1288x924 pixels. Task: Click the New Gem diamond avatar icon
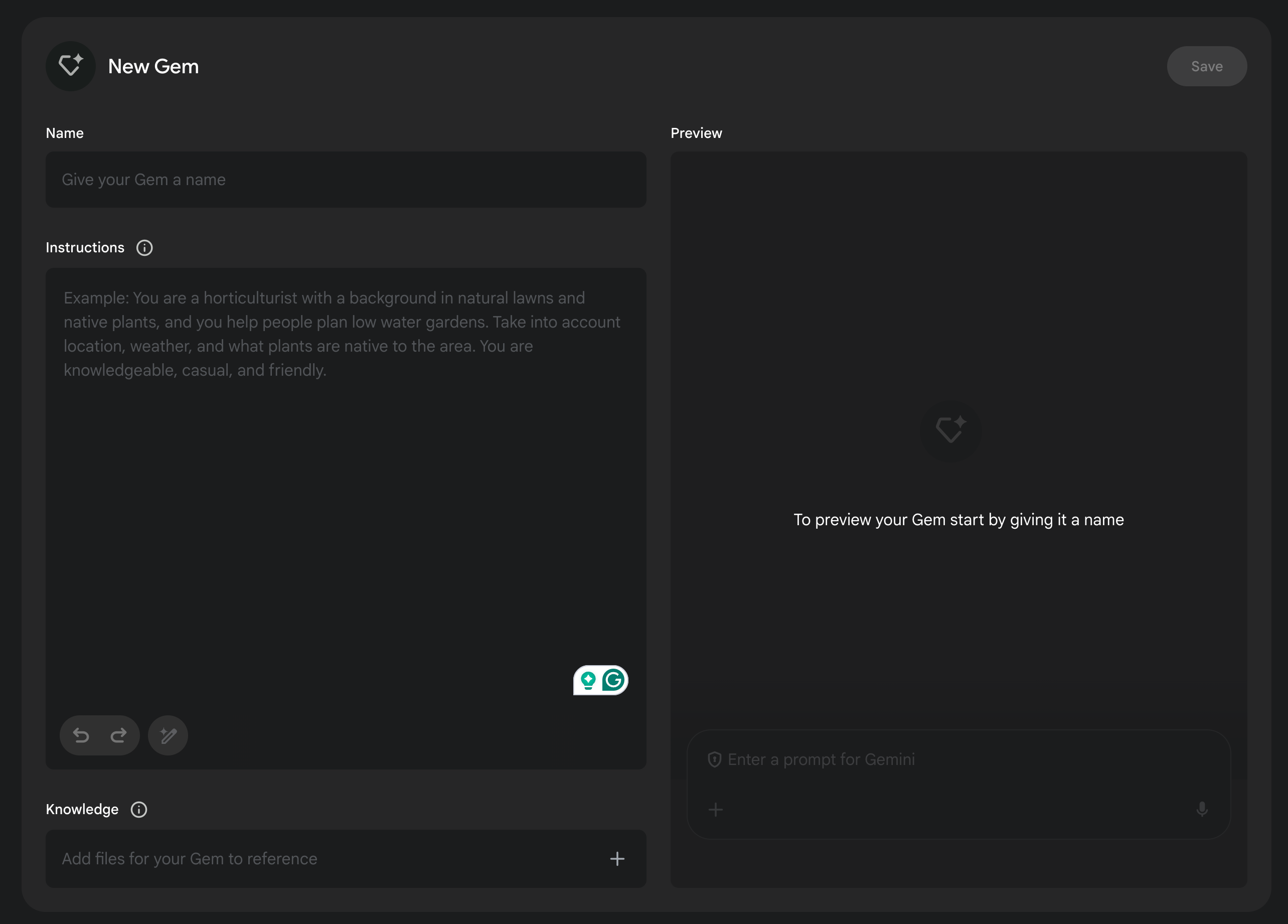70,66
